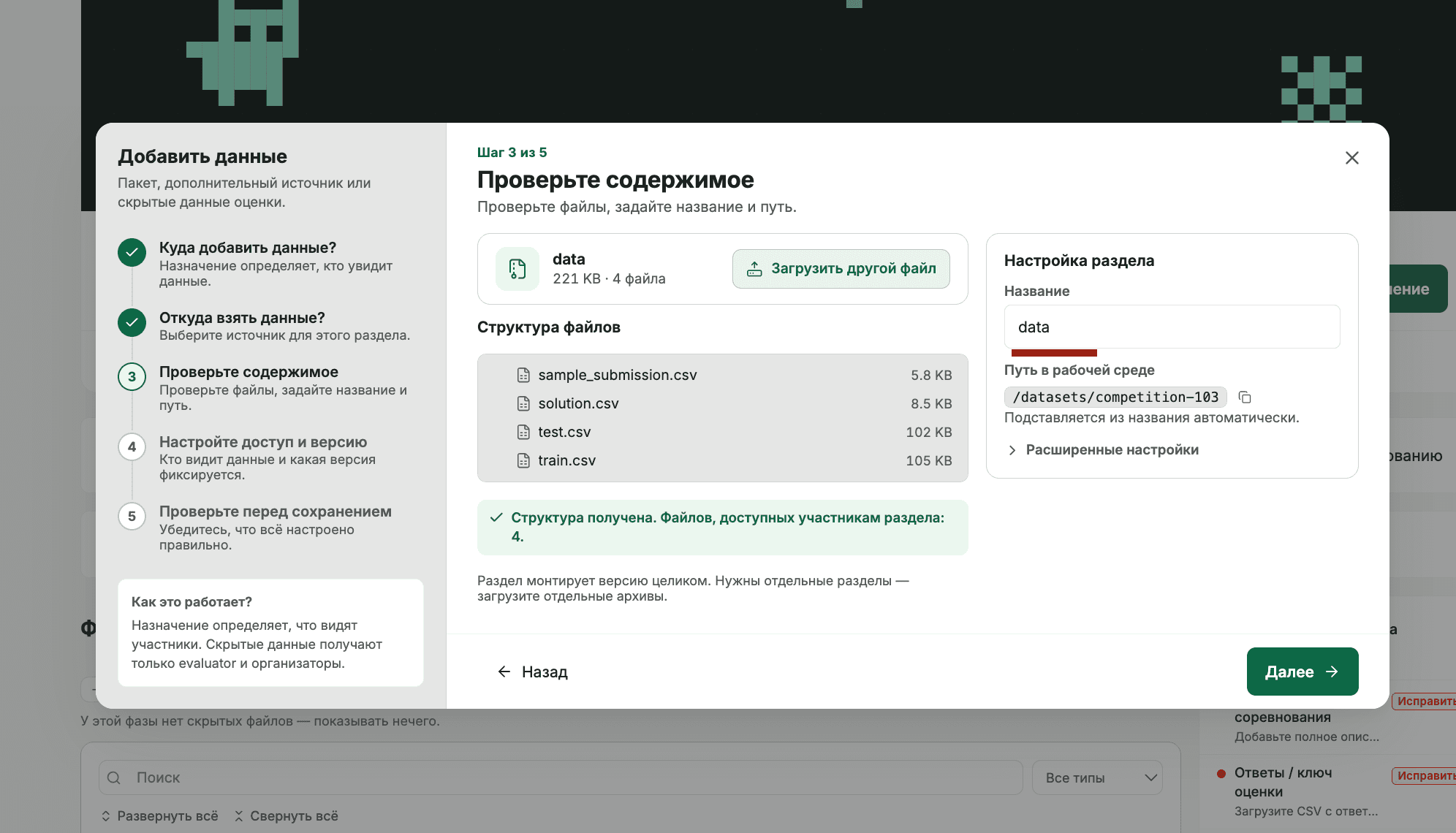
Task: Click the Поиск search field
Action: coord(561,777)
